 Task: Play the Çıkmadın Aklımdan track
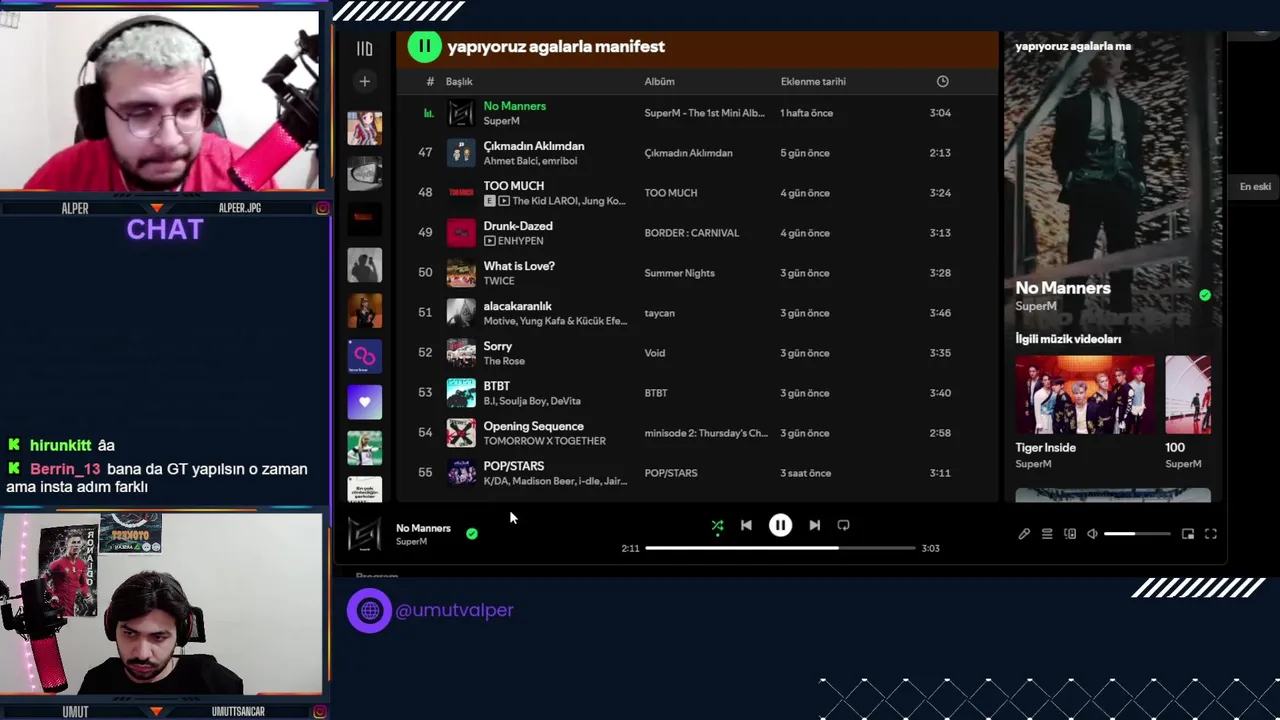(x=697, y=153)
